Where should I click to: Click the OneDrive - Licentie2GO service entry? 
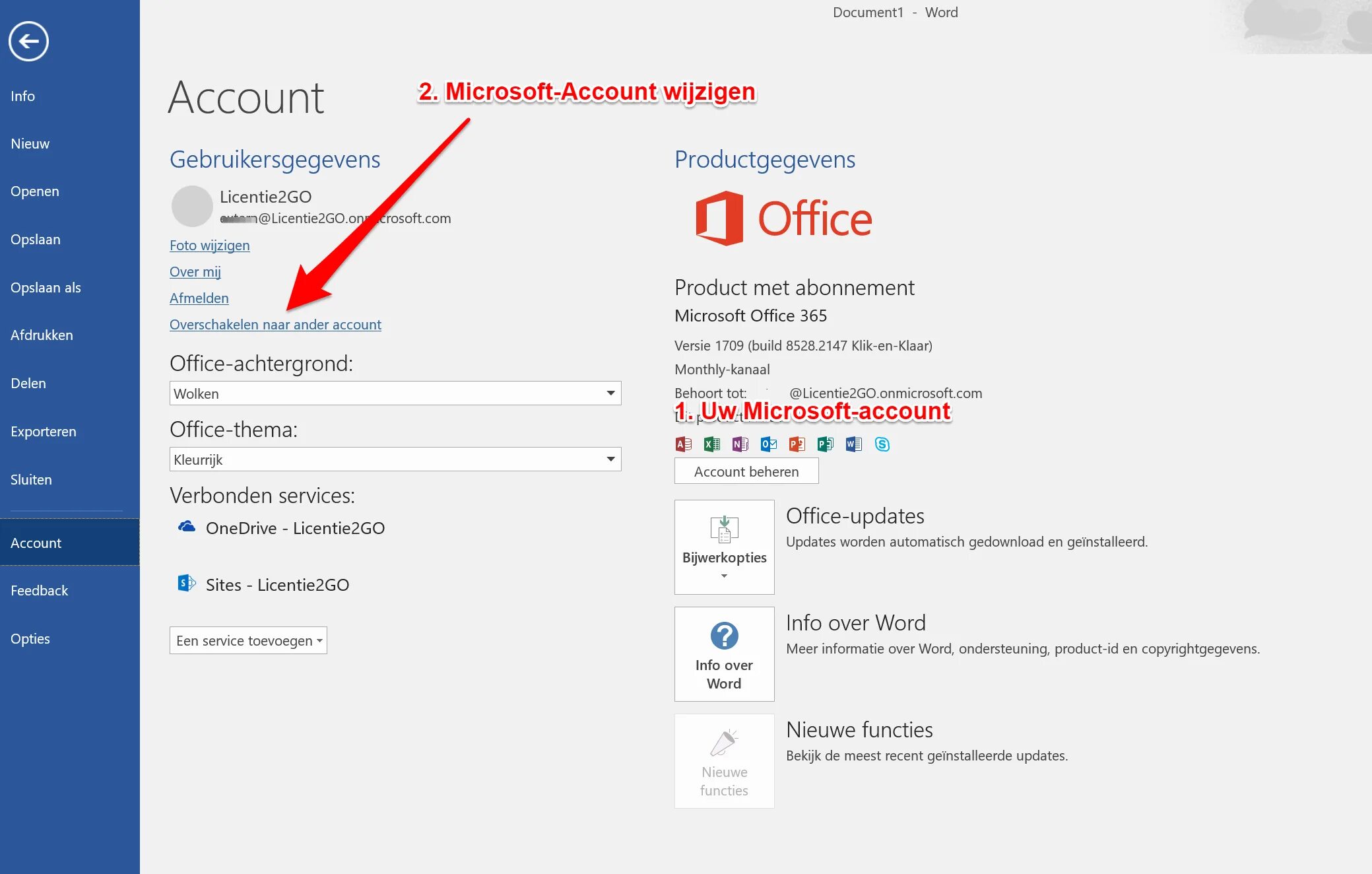(281, 528)
